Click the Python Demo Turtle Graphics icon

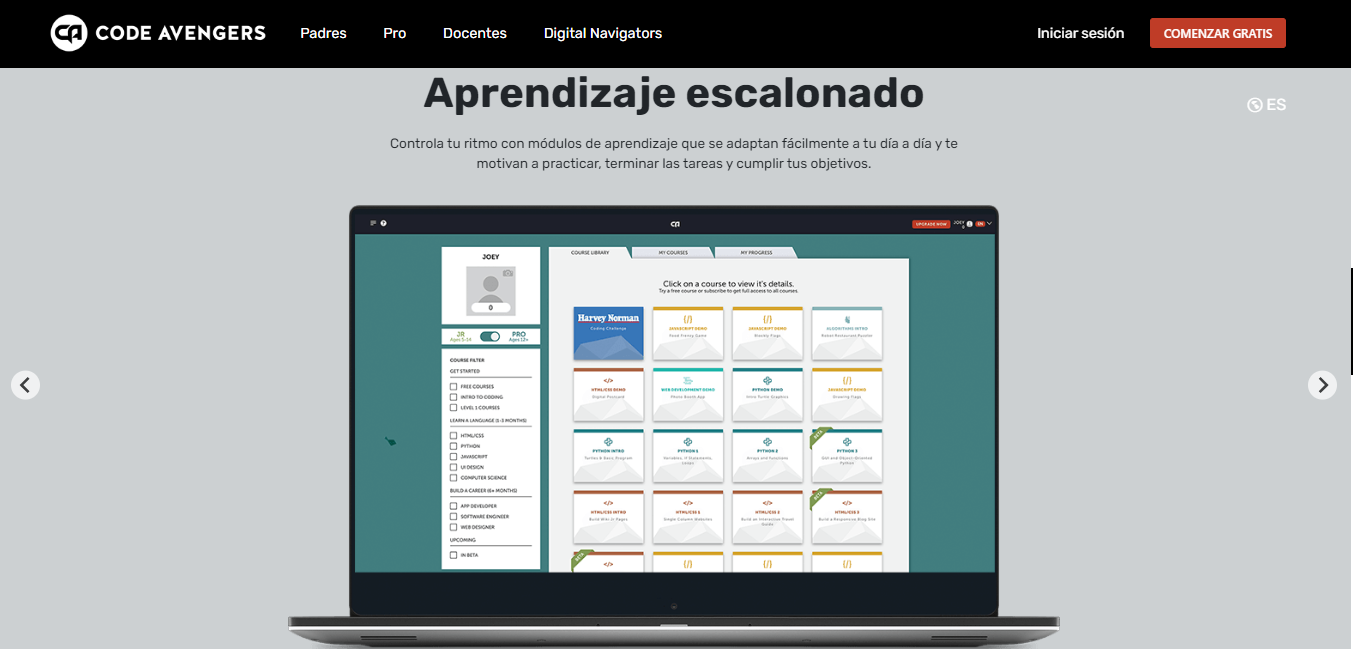pyautogui.click(x=768, y=380)
